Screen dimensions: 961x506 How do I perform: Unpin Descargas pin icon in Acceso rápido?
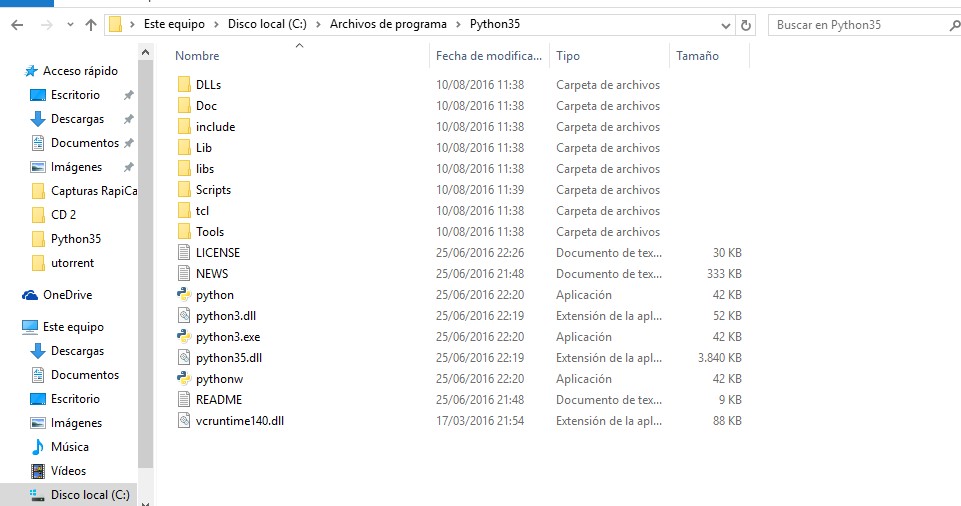(x=129, y=119)
